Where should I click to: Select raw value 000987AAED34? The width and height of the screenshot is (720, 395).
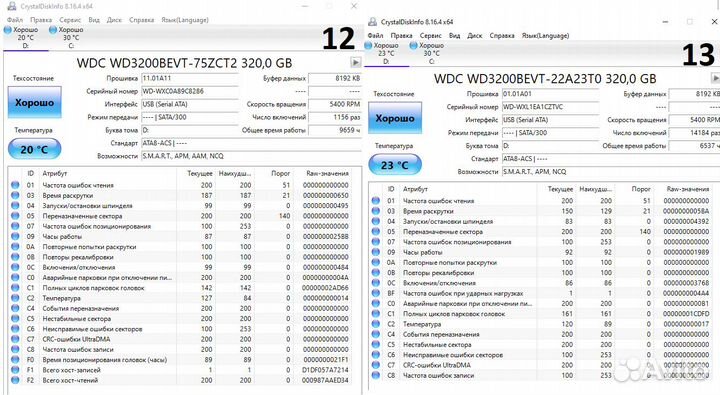tap(325, 380)
